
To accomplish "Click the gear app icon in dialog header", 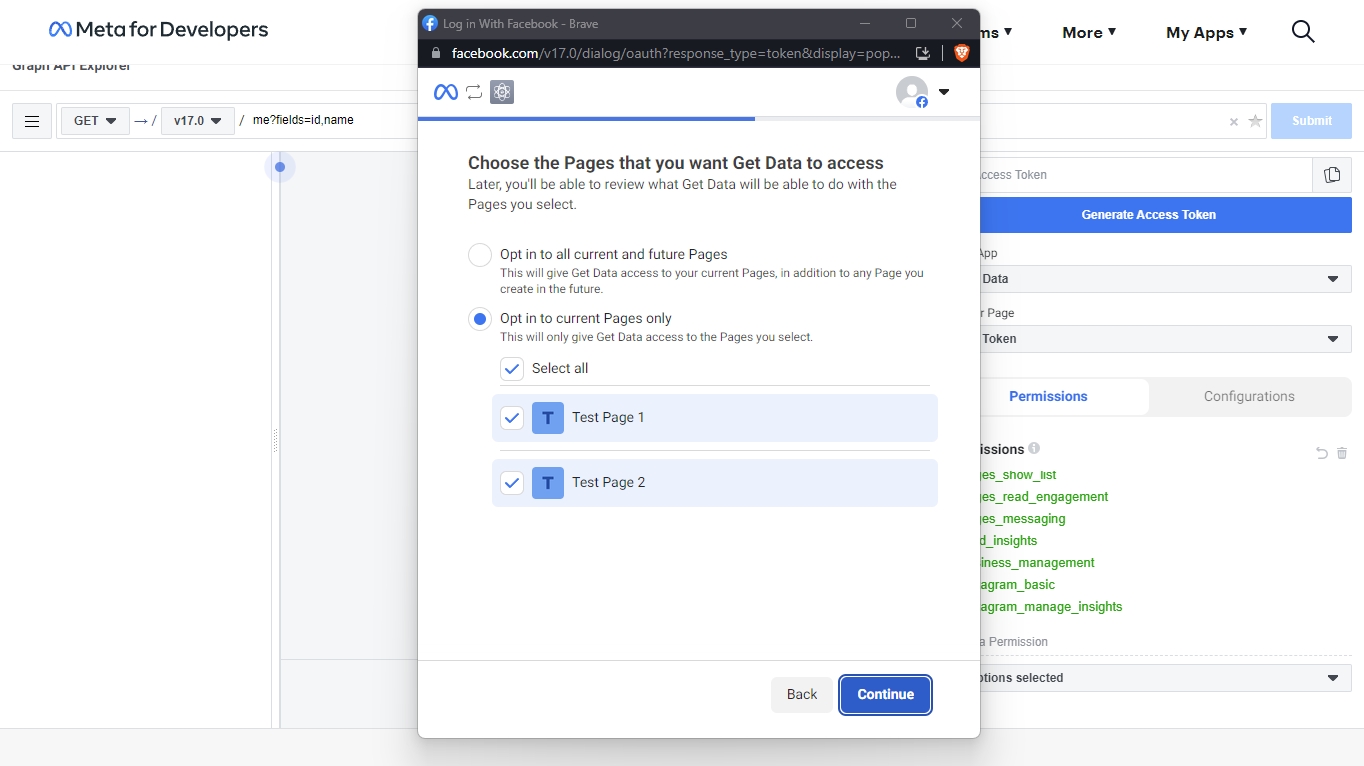I will [502, 92].
